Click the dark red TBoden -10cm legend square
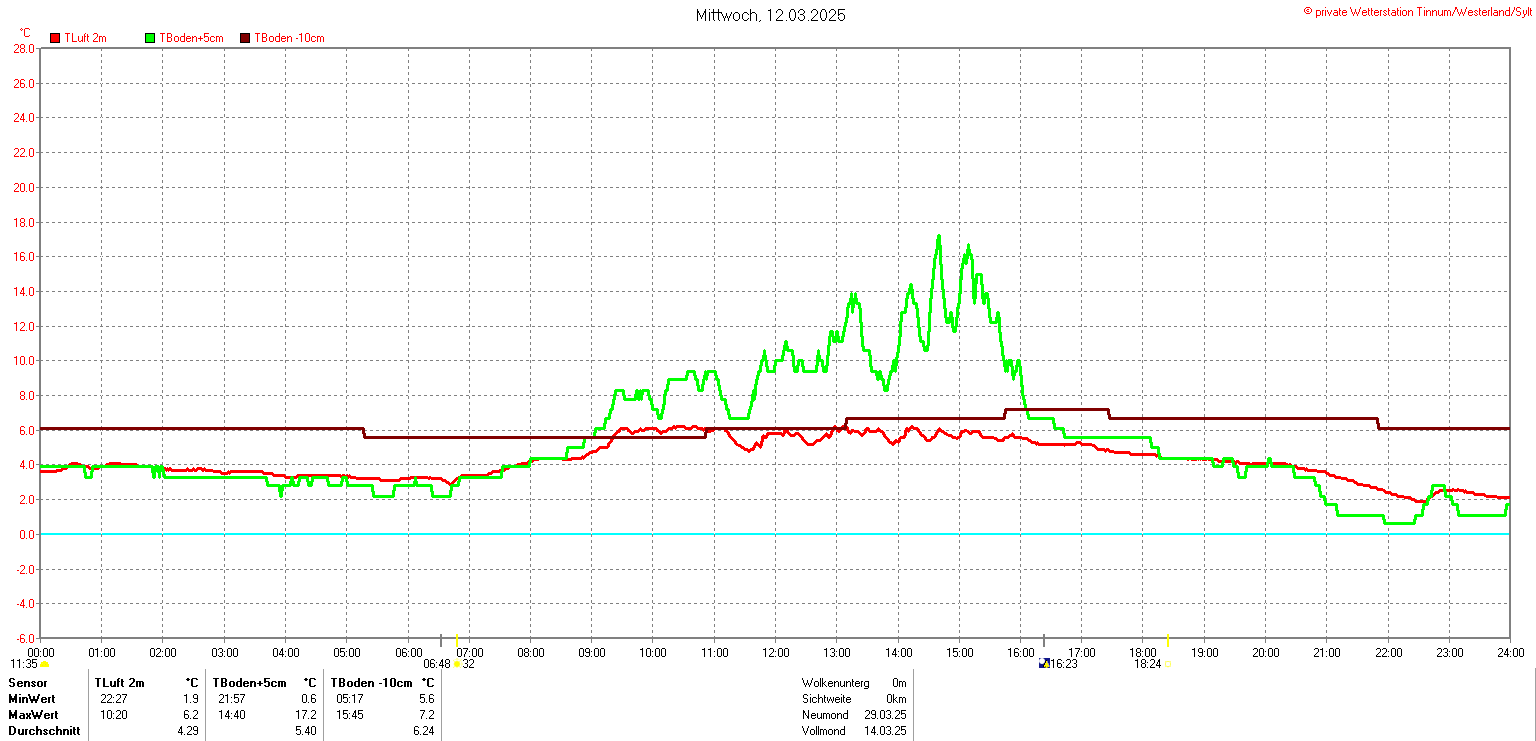Screen dimensions: 1536x741 245,38
